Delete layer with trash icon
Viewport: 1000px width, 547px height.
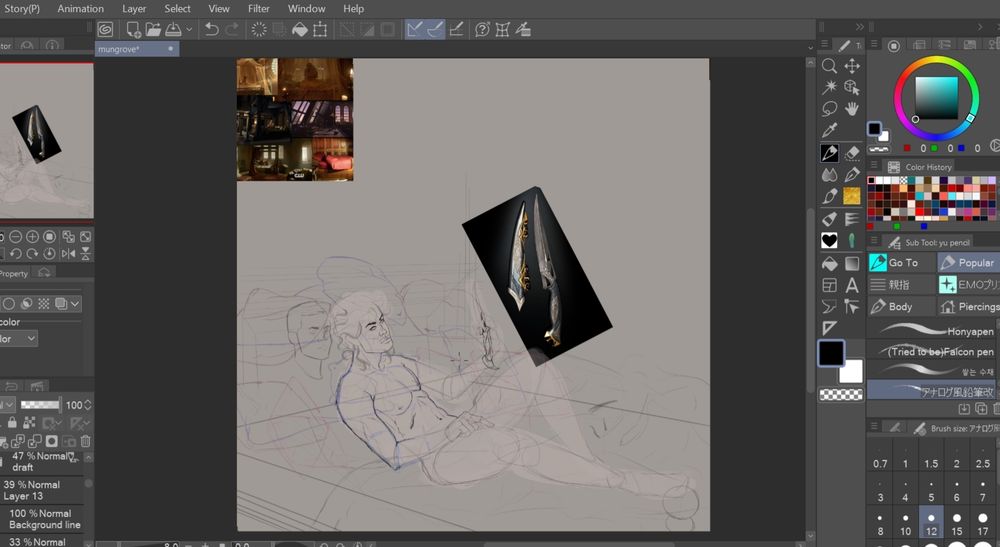85,441
